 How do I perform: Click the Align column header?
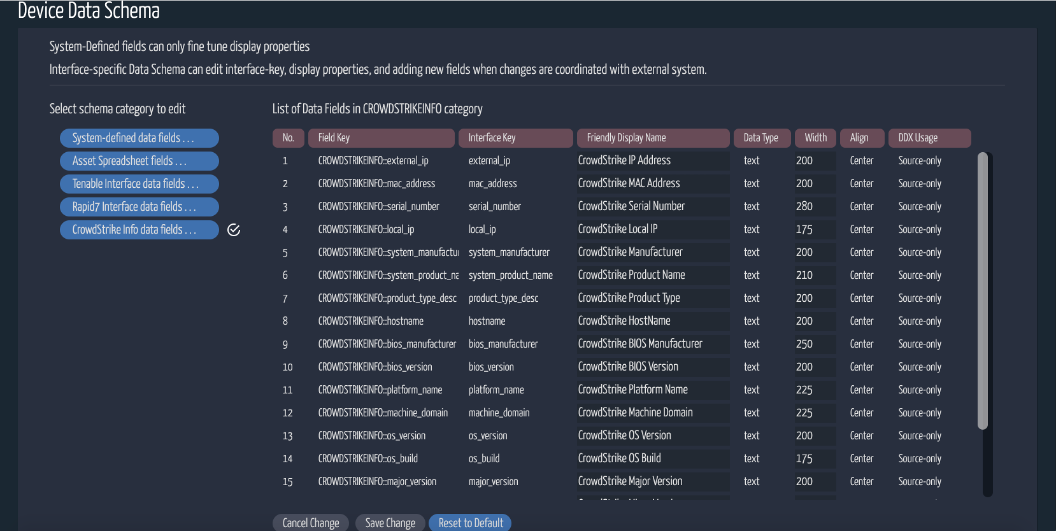[861, 138]
